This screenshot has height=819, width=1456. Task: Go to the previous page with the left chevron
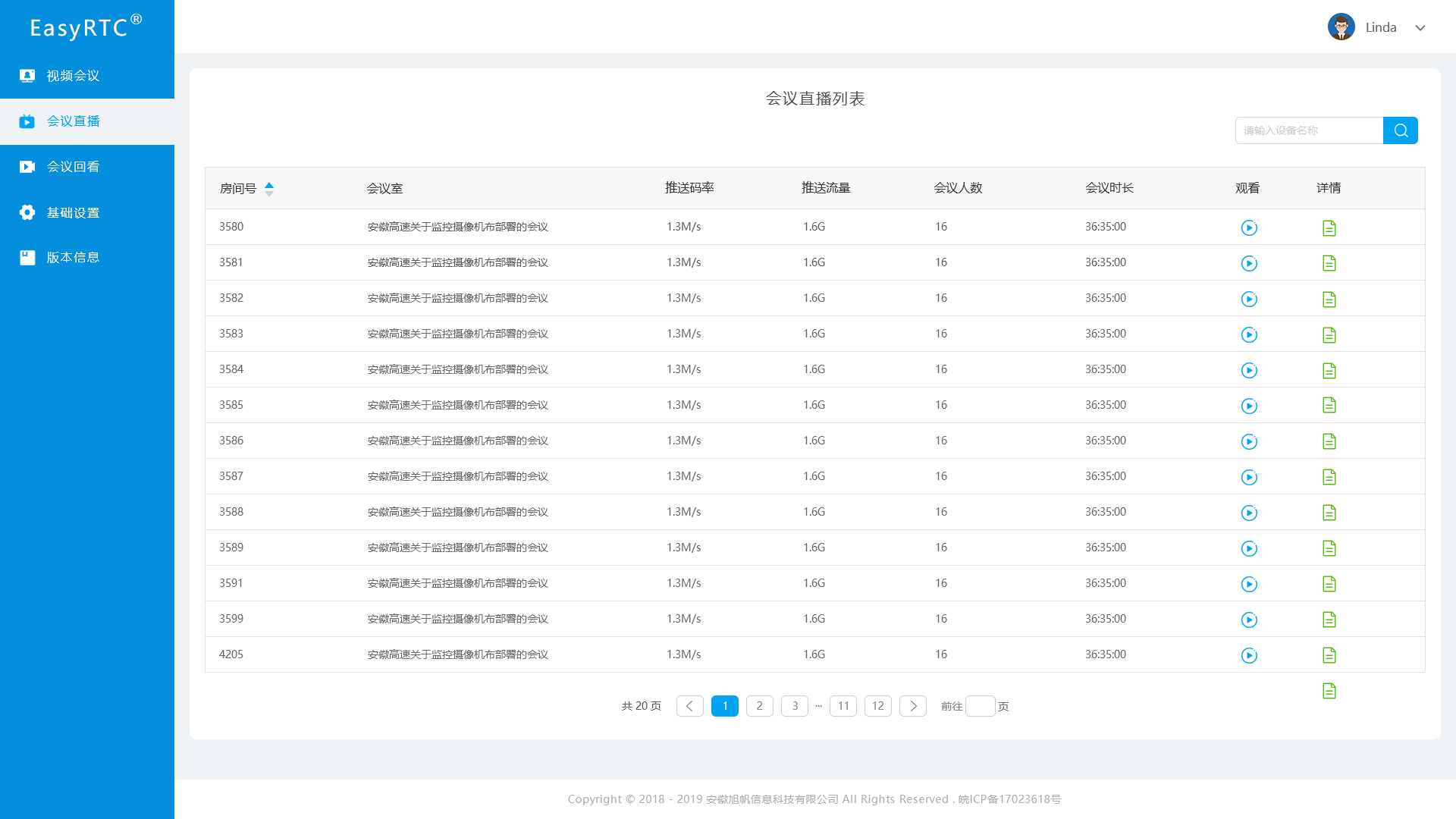(x=689, y=706)
